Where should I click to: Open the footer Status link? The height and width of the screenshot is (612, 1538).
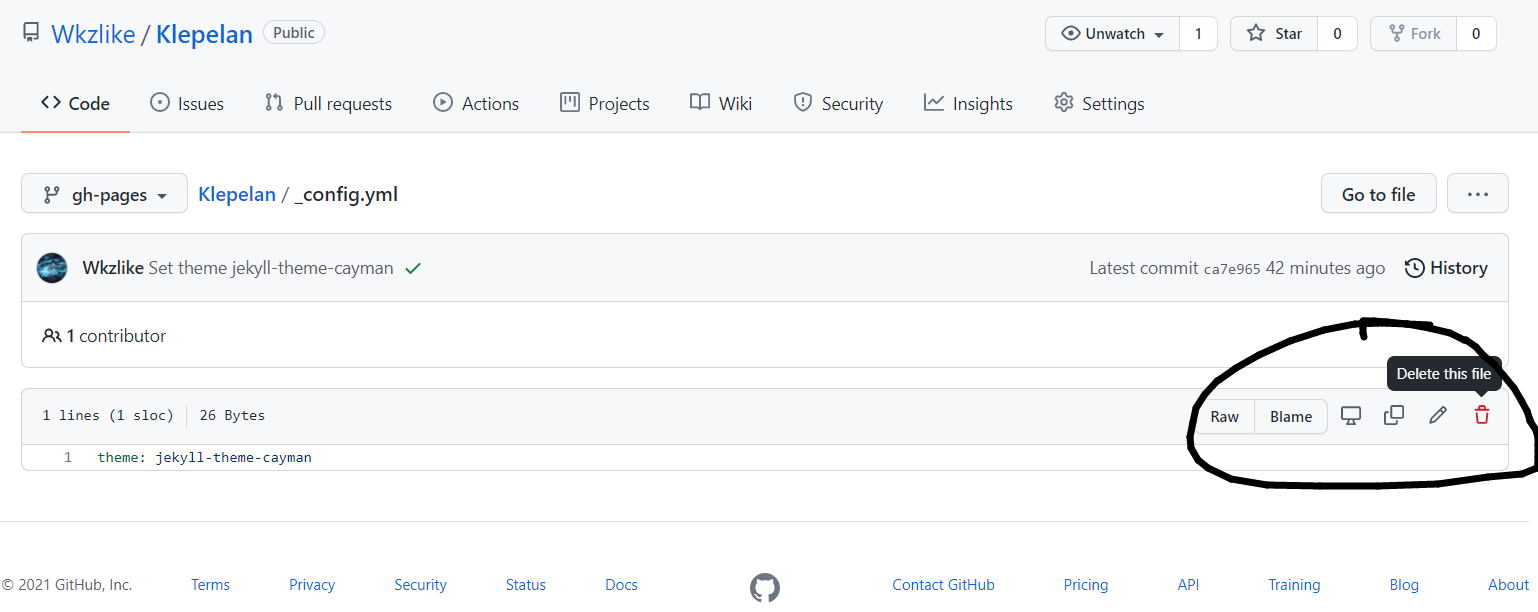pyautogui.click(x=526, y=585)
